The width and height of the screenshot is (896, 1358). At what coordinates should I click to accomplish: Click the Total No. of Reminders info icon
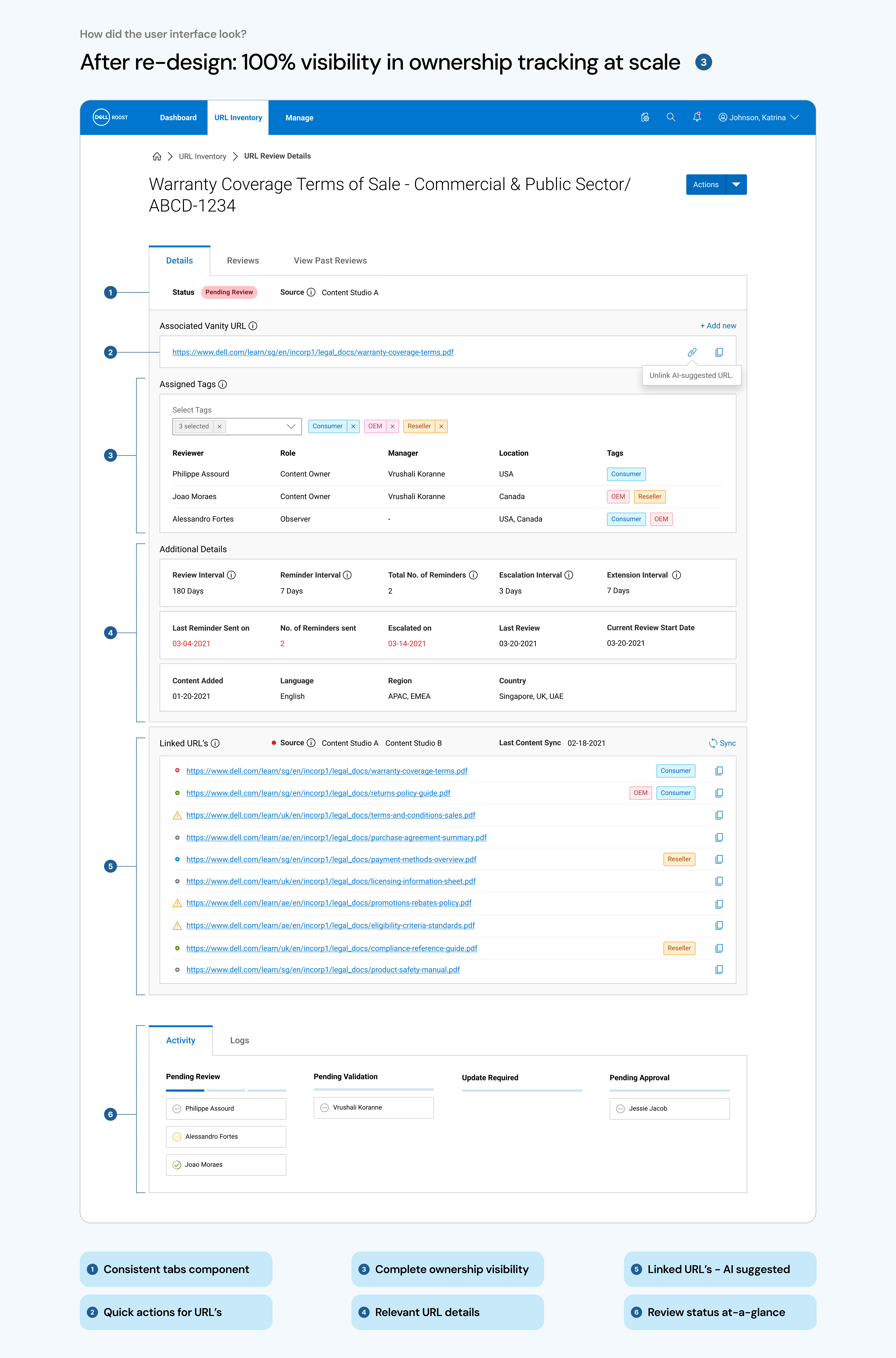[473, 575]
